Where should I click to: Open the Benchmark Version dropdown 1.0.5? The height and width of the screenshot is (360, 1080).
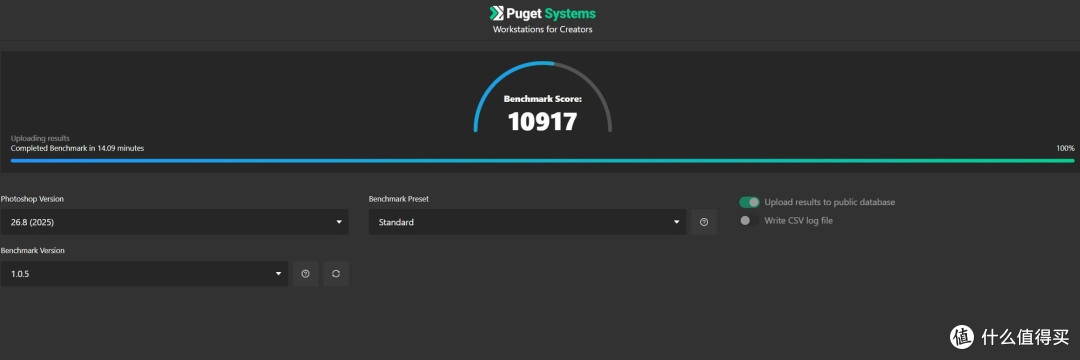pos(144,274)
